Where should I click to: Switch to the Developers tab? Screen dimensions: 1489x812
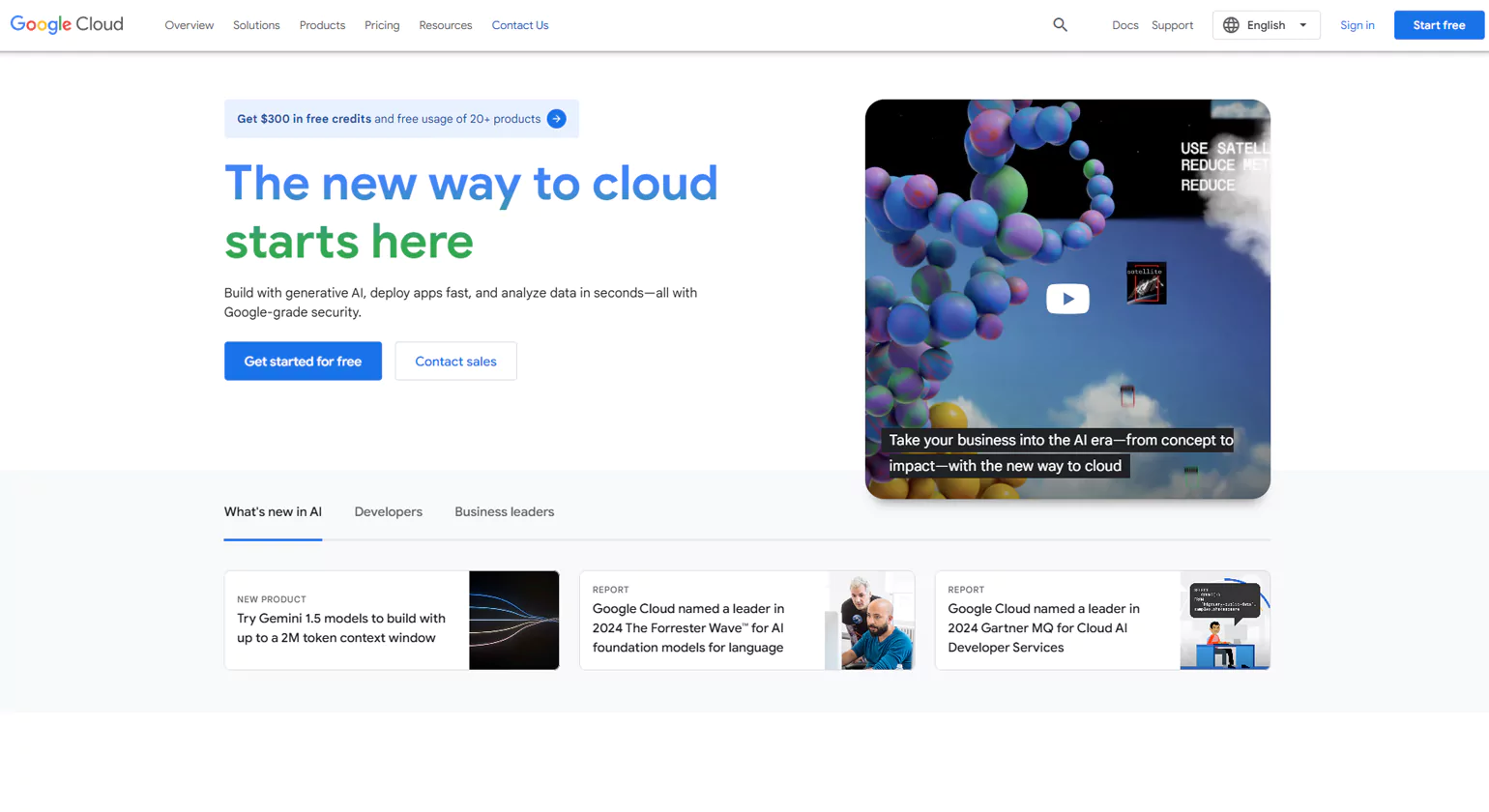(x=389, y=511)
